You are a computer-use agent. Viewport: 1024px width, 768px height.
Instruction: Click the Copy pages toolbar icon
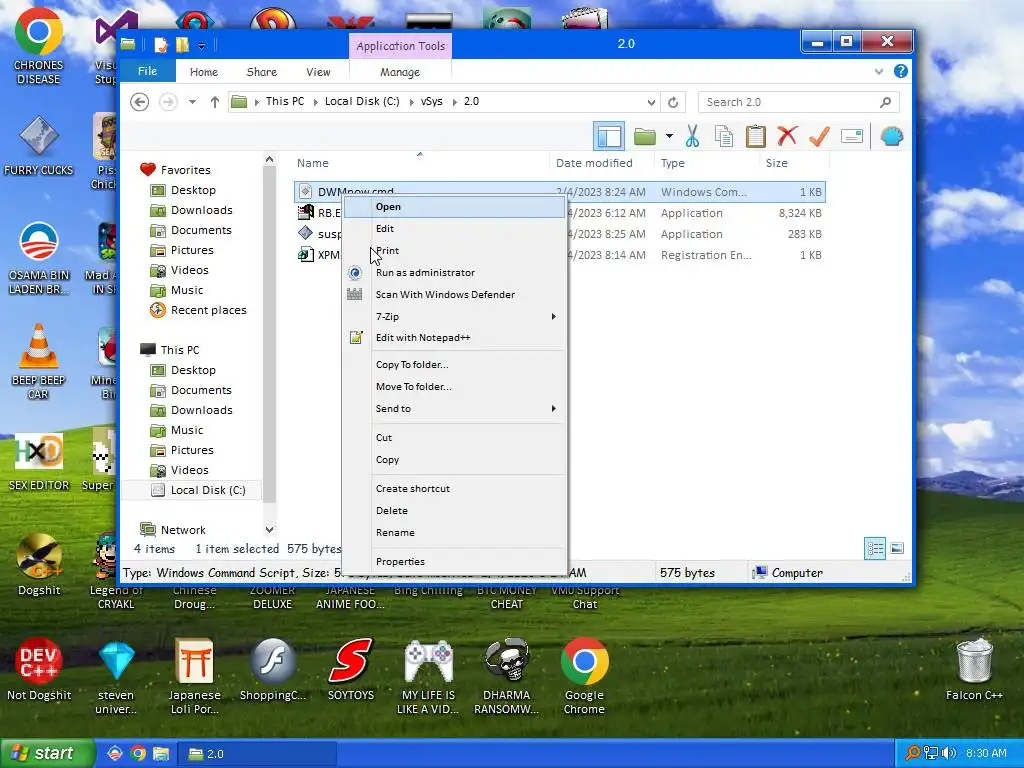pos(724,136)
